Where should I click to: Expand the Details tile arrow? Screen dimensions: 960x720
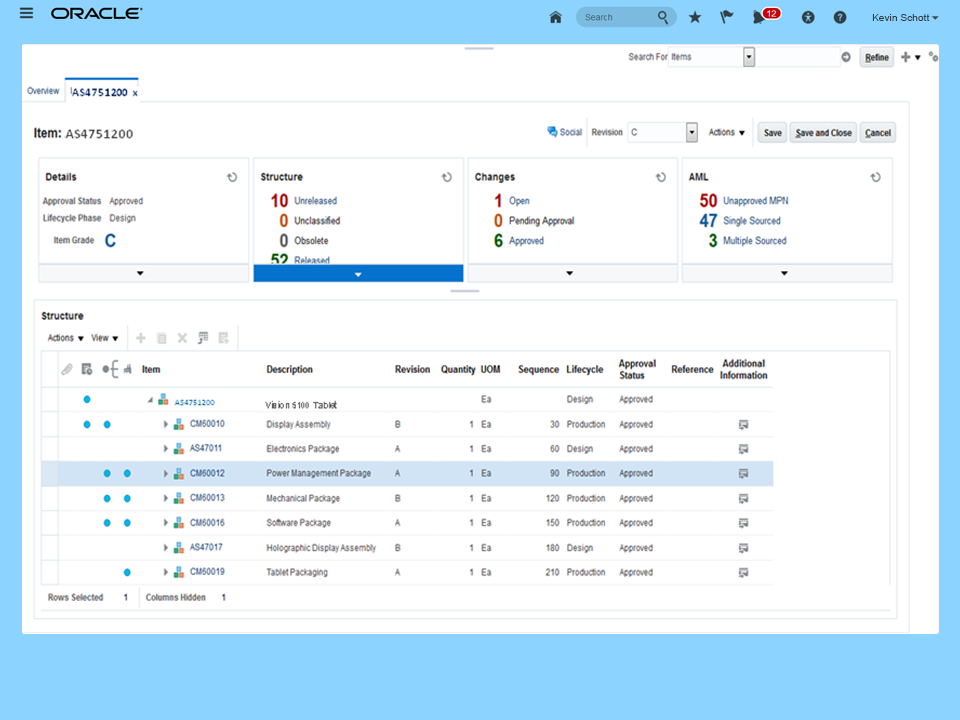[x=140, y=273]
